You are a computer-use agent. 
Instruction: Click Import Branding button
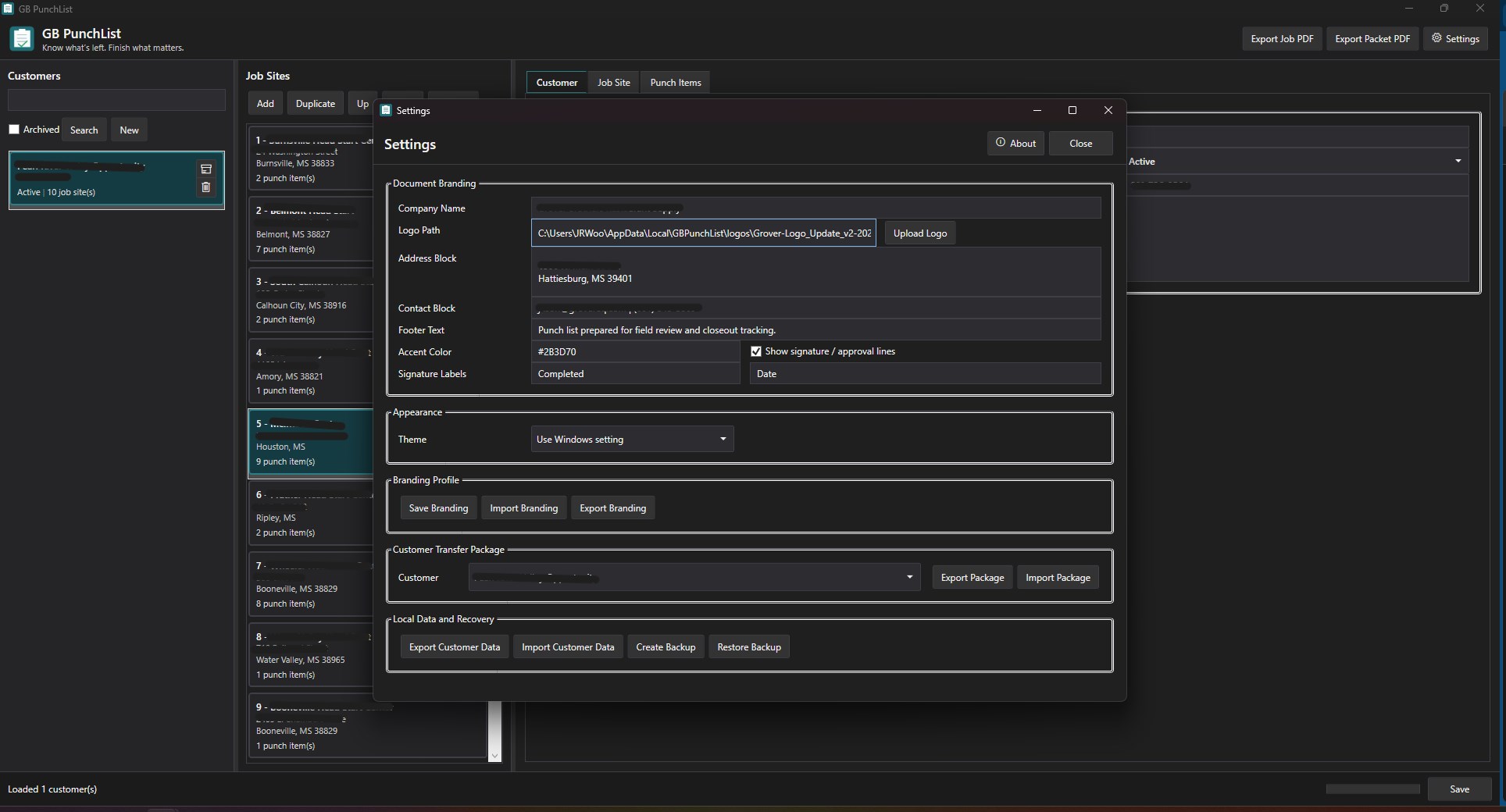[524, 508]
